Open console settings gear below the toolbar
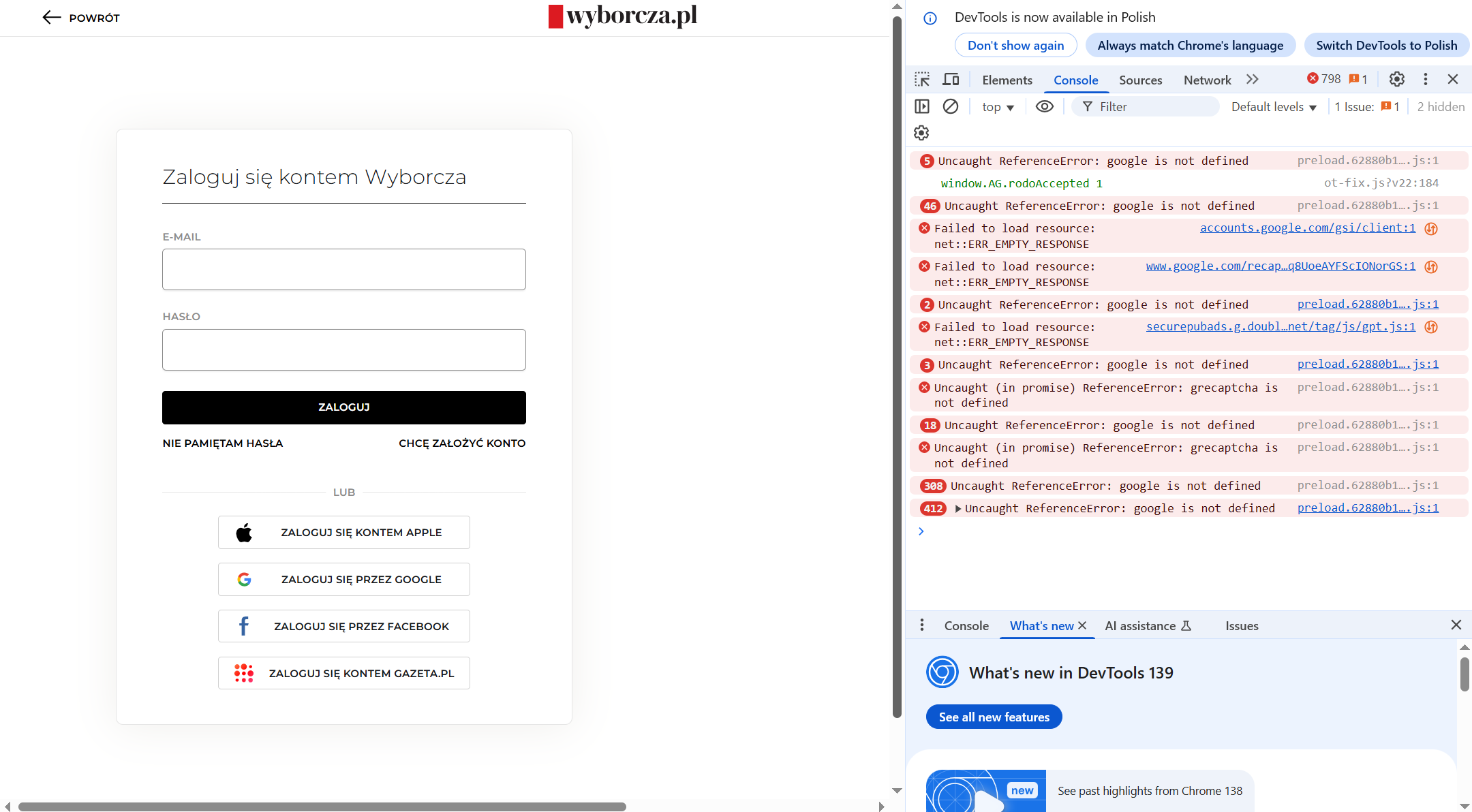 [x=921, y=133]
